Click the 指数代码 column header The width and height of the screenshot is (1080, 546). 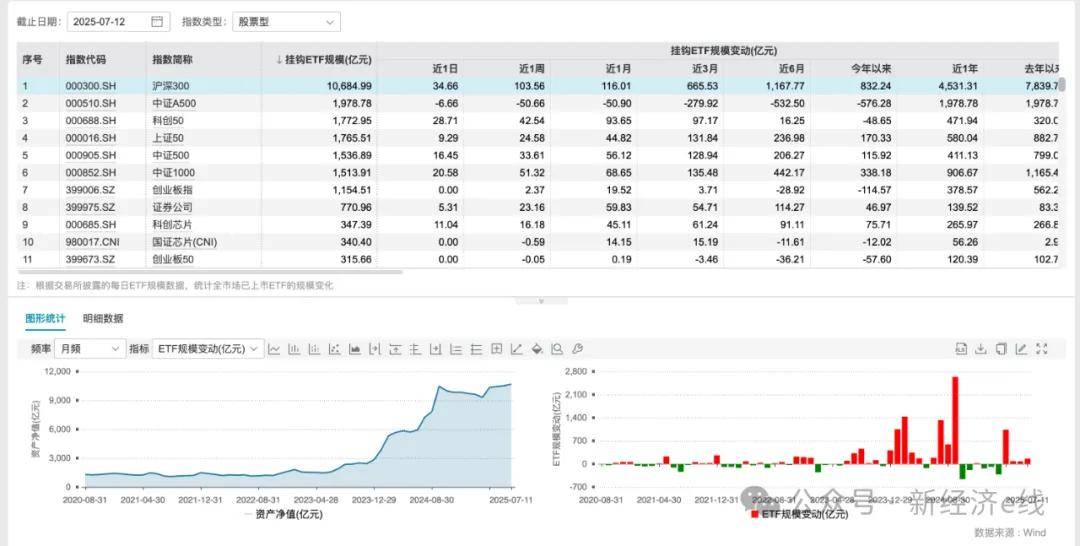click(86, 60)
